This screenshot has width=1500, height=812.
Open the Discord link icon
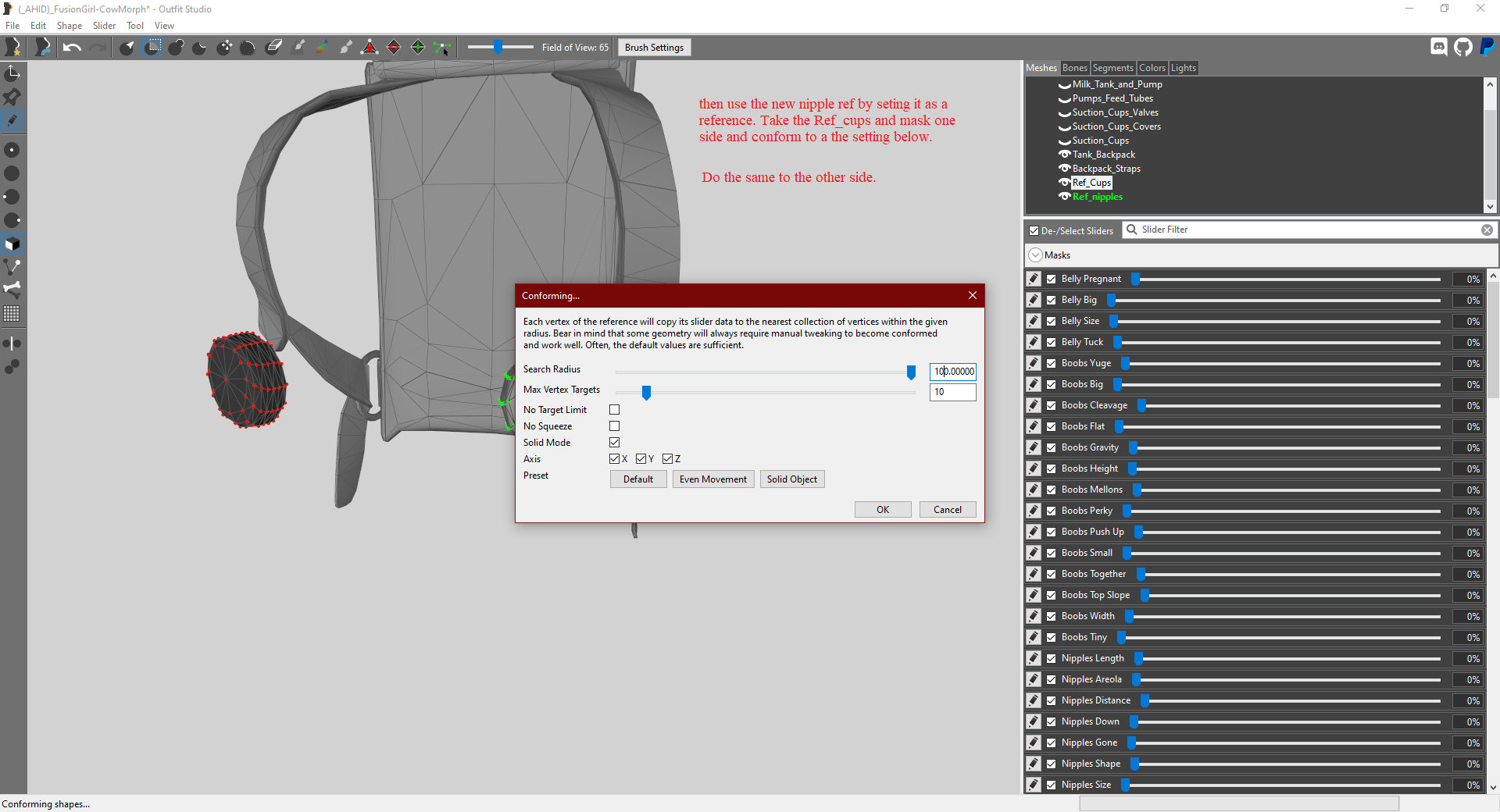pos(1439,47)
